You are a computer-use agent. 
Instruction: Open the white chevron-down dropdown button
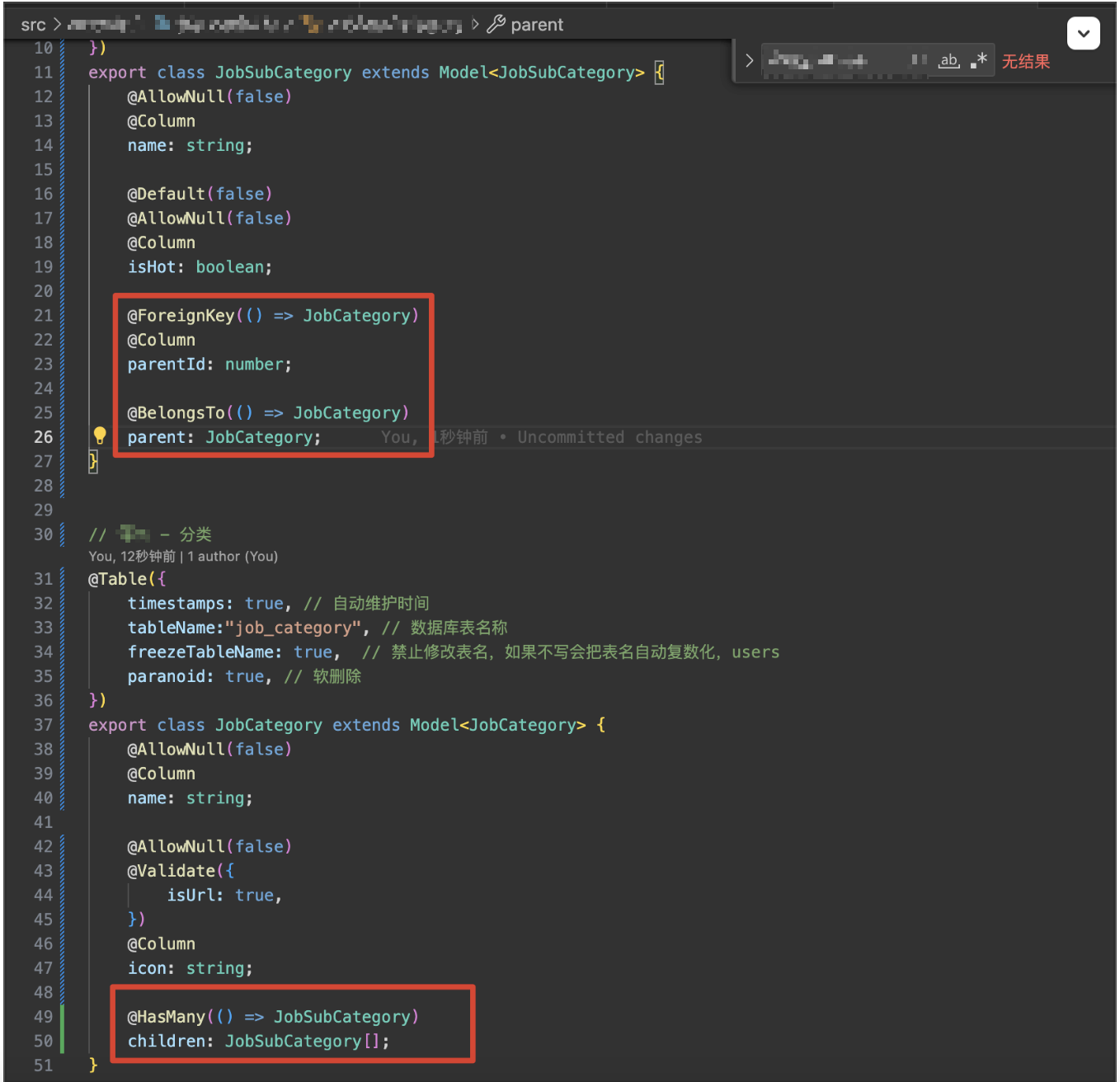click(1084, 34)
